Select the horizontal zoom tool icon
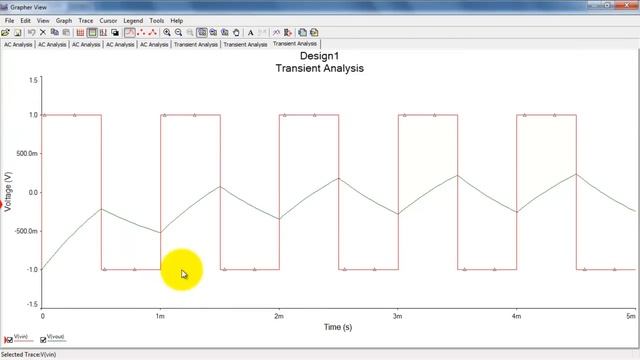Screen dimensions: 640x360 [x=213, y=33]
